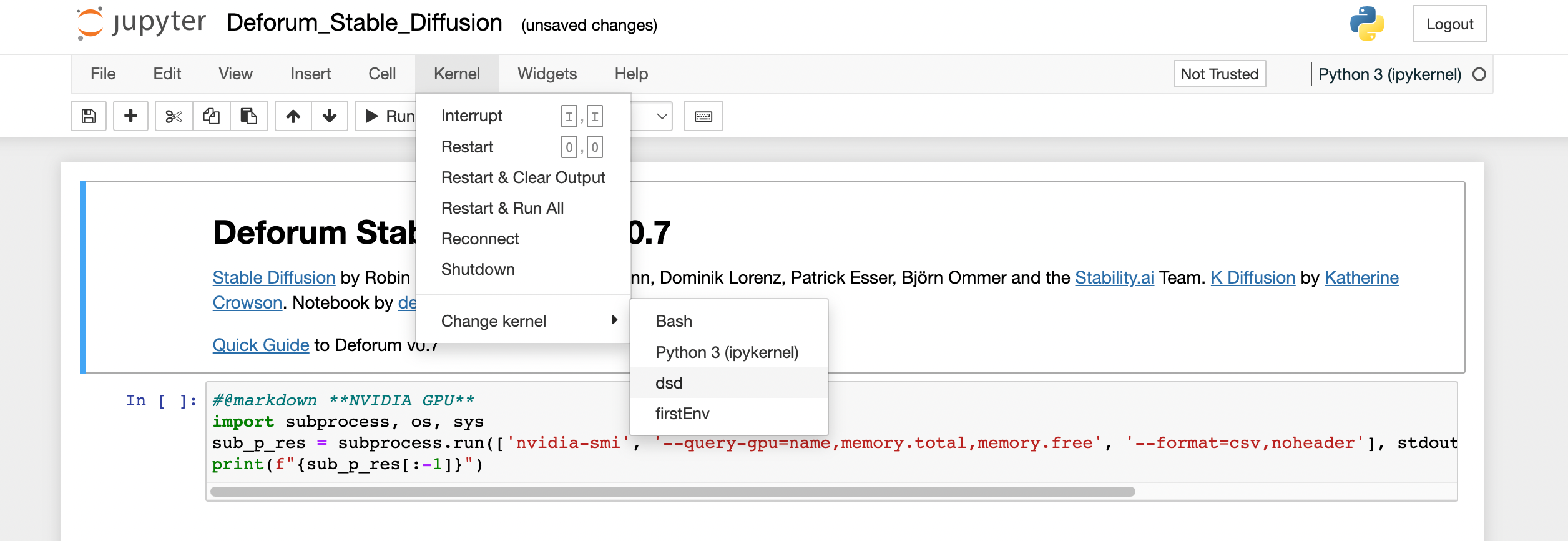The image size is (1568, 541).
Task: Move selected cell down arrow
Action: point(330,116)
